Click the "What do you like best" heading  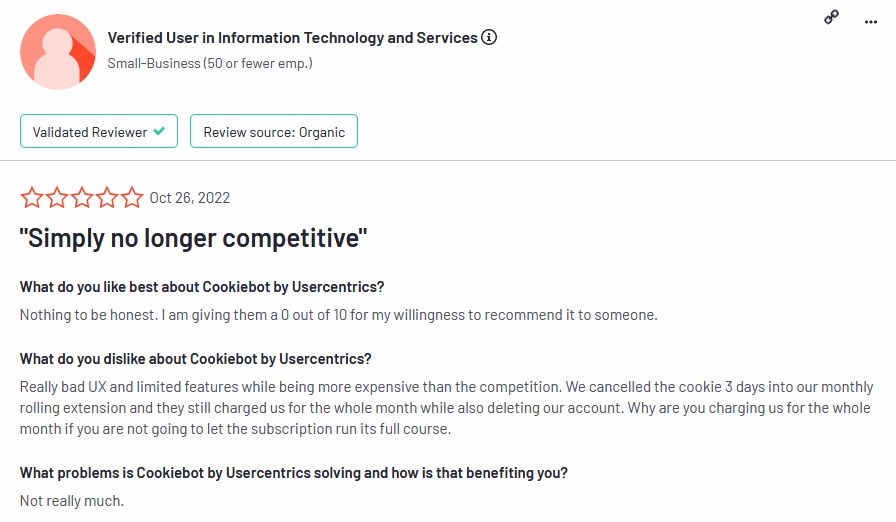(x=202, y=287)
